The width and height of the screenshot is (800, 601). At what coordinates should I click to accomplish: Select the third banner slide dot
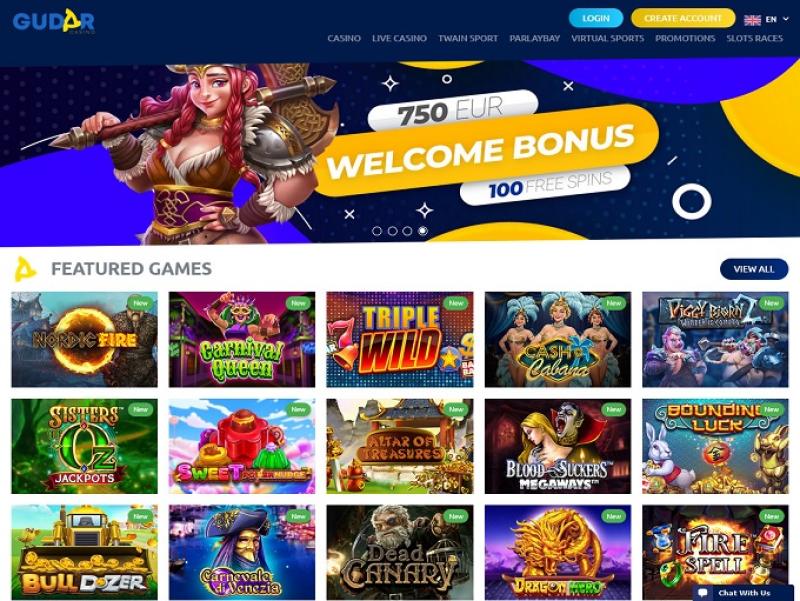407,231
